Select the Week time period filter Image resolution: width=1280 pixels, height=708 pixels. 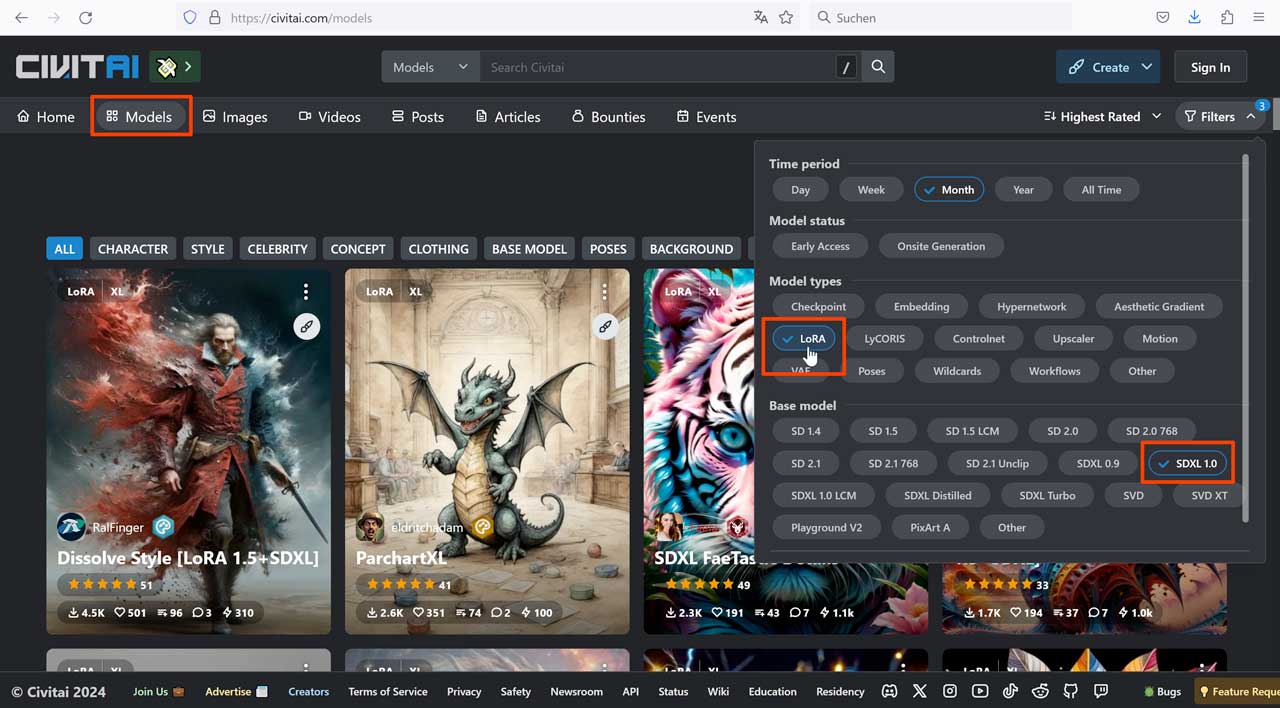871,190
